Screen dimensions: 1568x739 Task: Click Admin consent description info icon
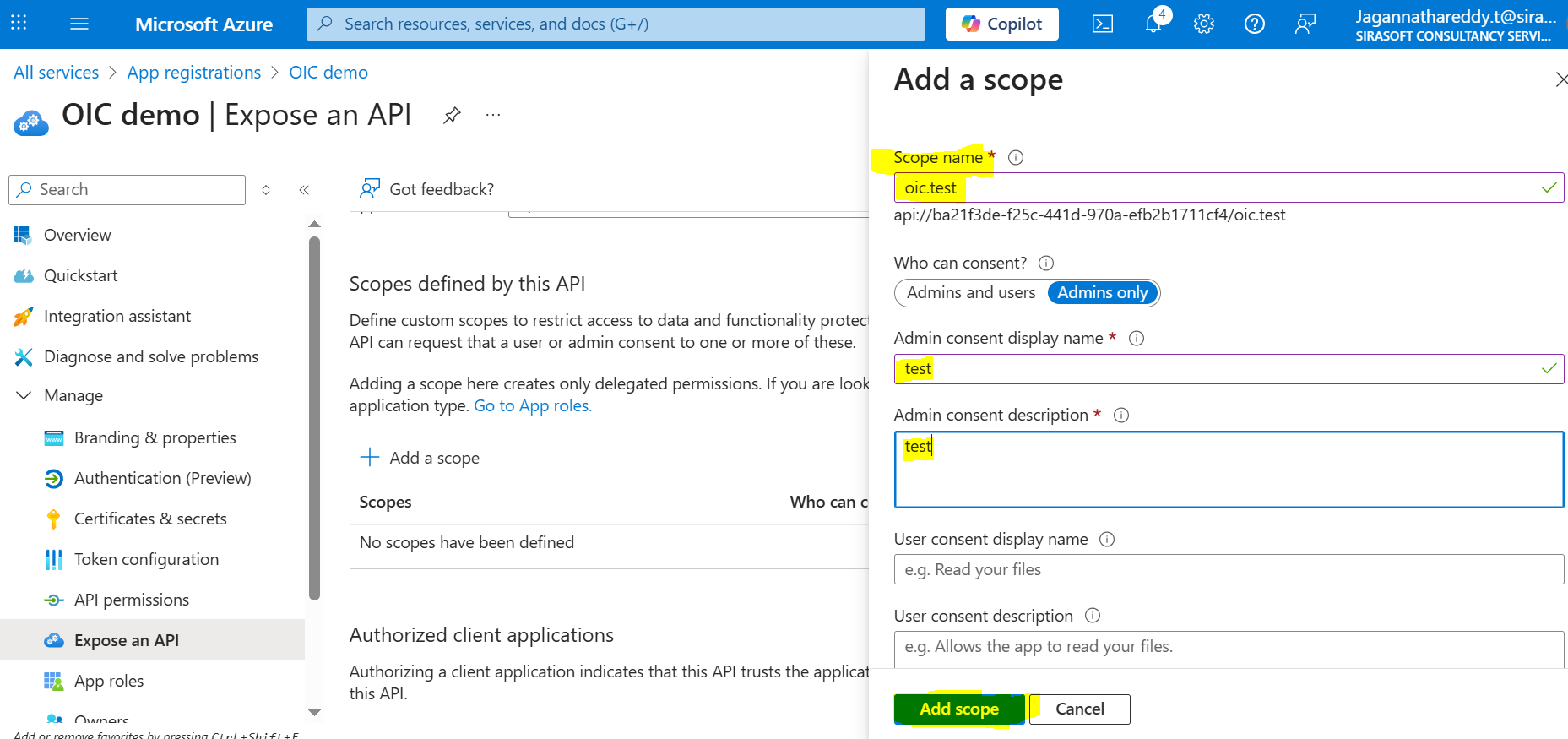tap(1121, 415)
